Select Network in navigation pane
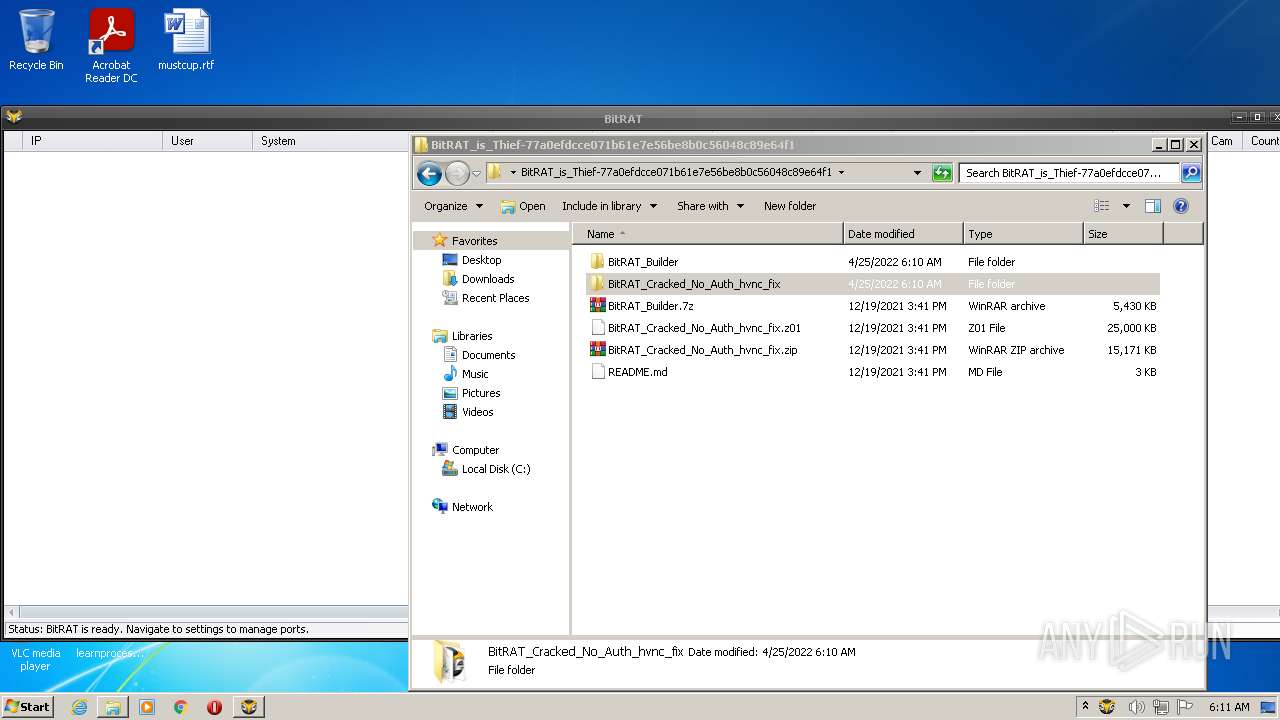The image size is (1280, 720). [x=472, y=507]
